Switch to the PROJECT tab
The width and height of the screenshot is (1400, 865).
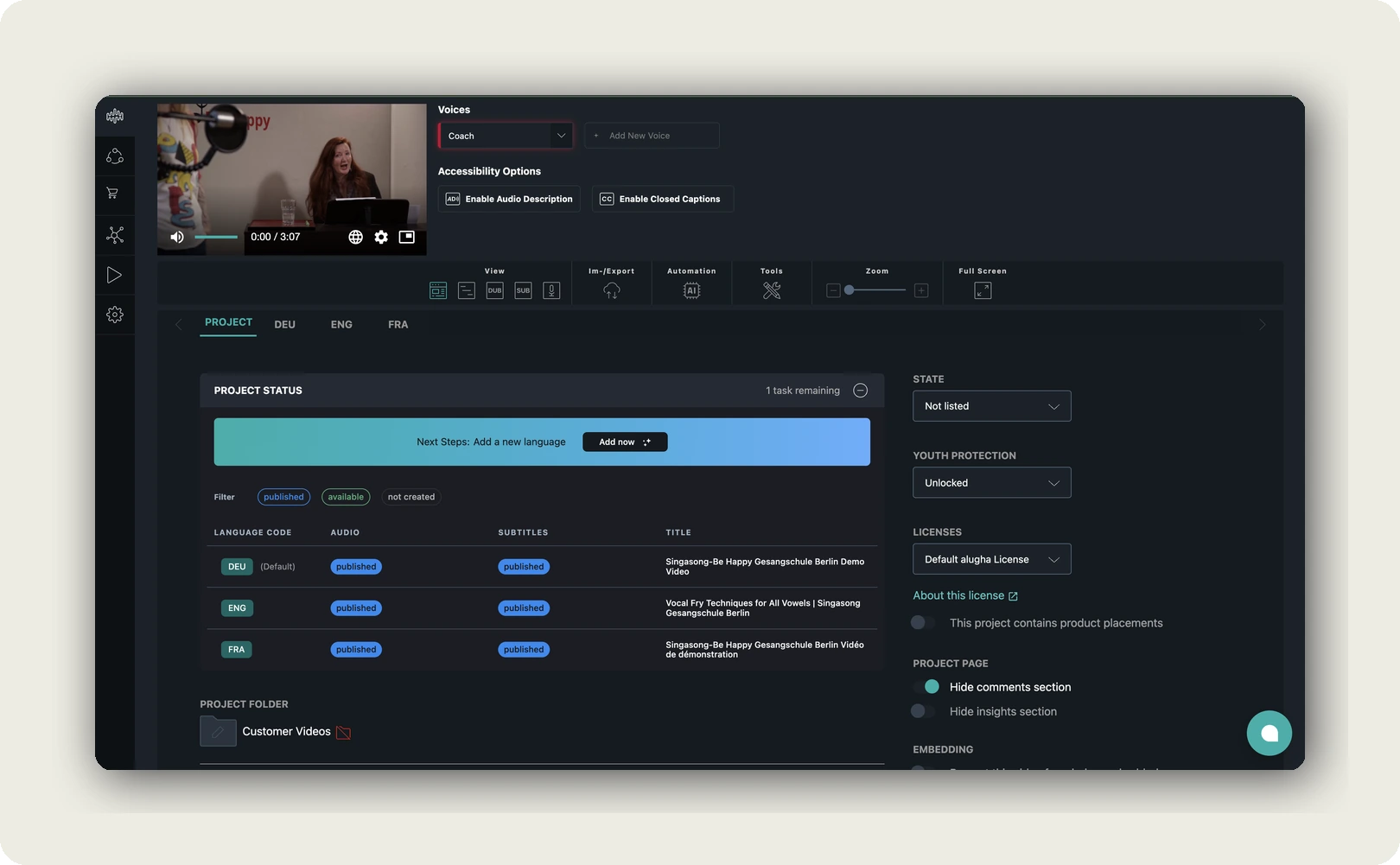(228, 322)
